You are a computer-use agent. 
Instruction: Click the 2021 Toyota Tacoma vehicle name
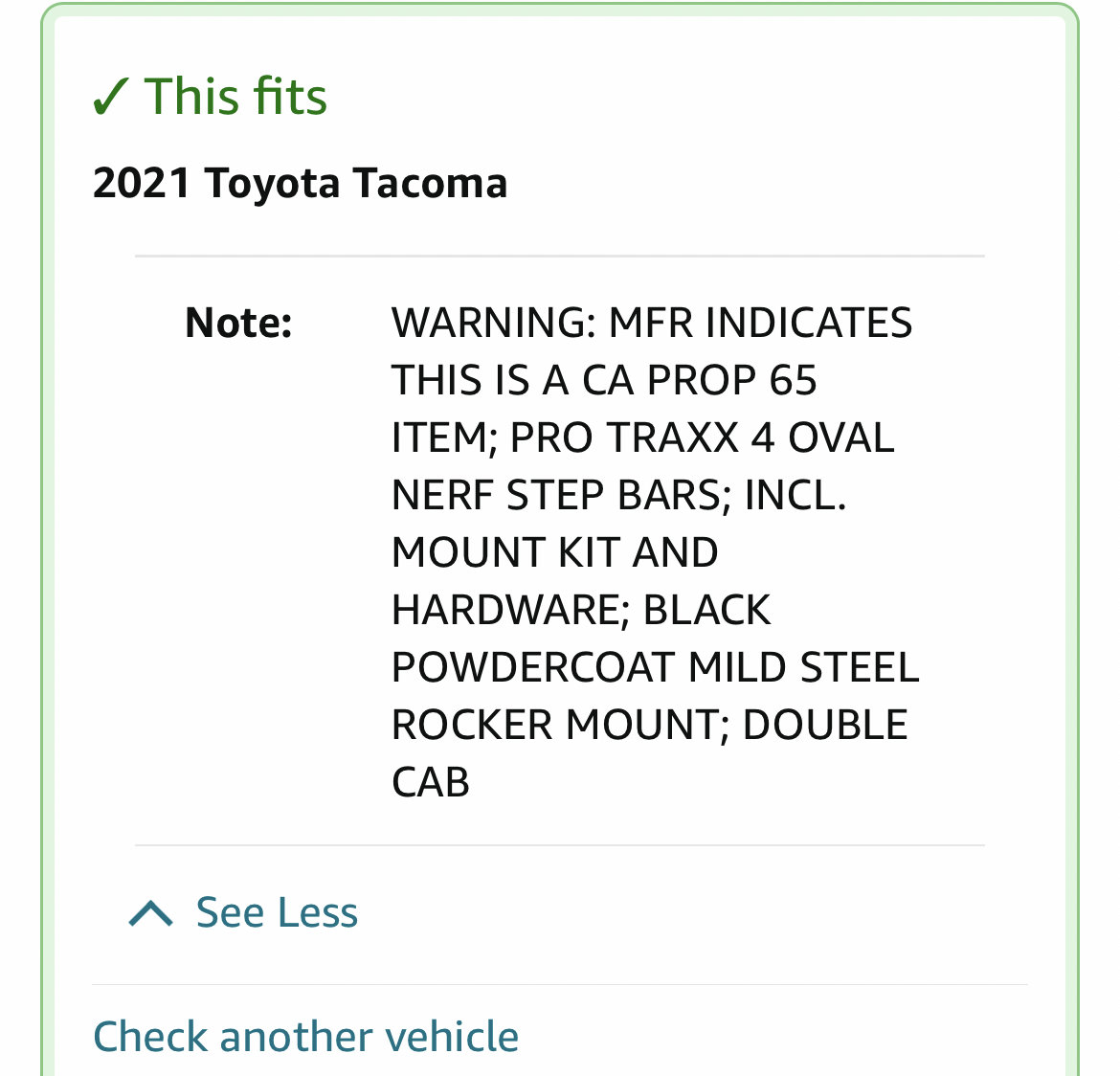300,183
